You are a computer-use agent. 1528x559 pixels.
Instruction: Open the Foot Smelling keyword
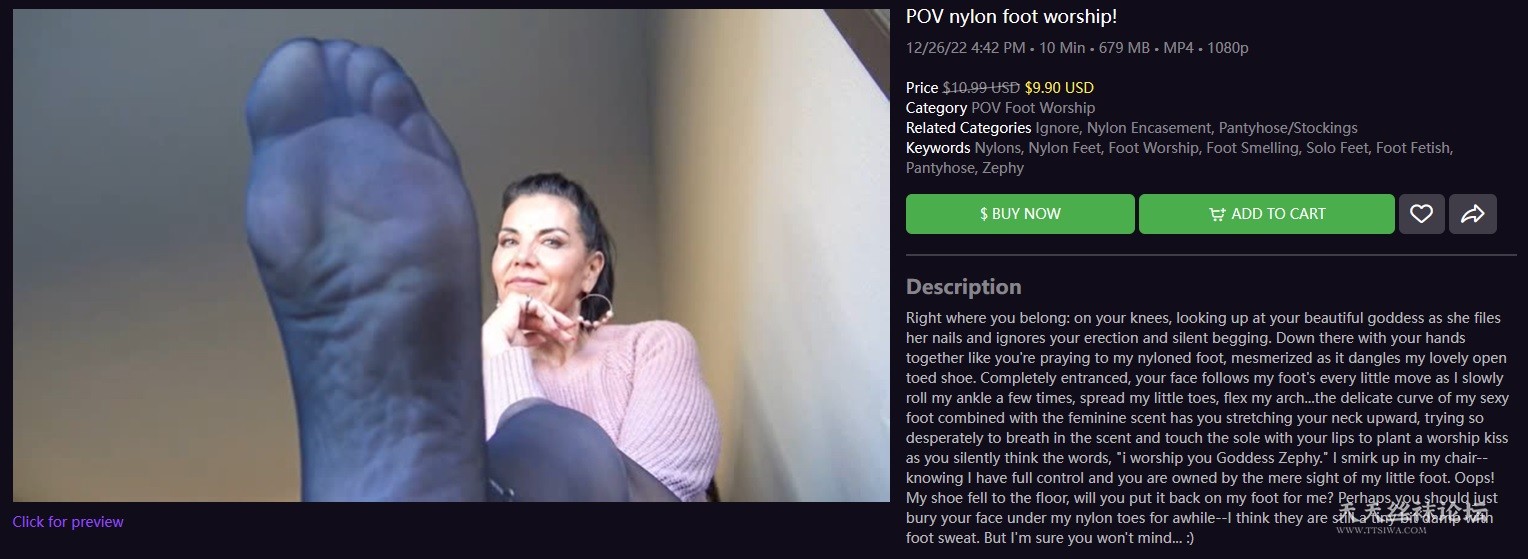1255,148
